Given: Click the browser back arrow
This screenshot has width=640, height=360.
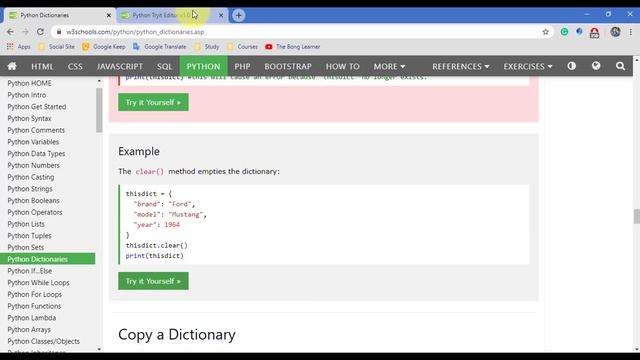Looking at the screenshot, I should click(10, 32).
